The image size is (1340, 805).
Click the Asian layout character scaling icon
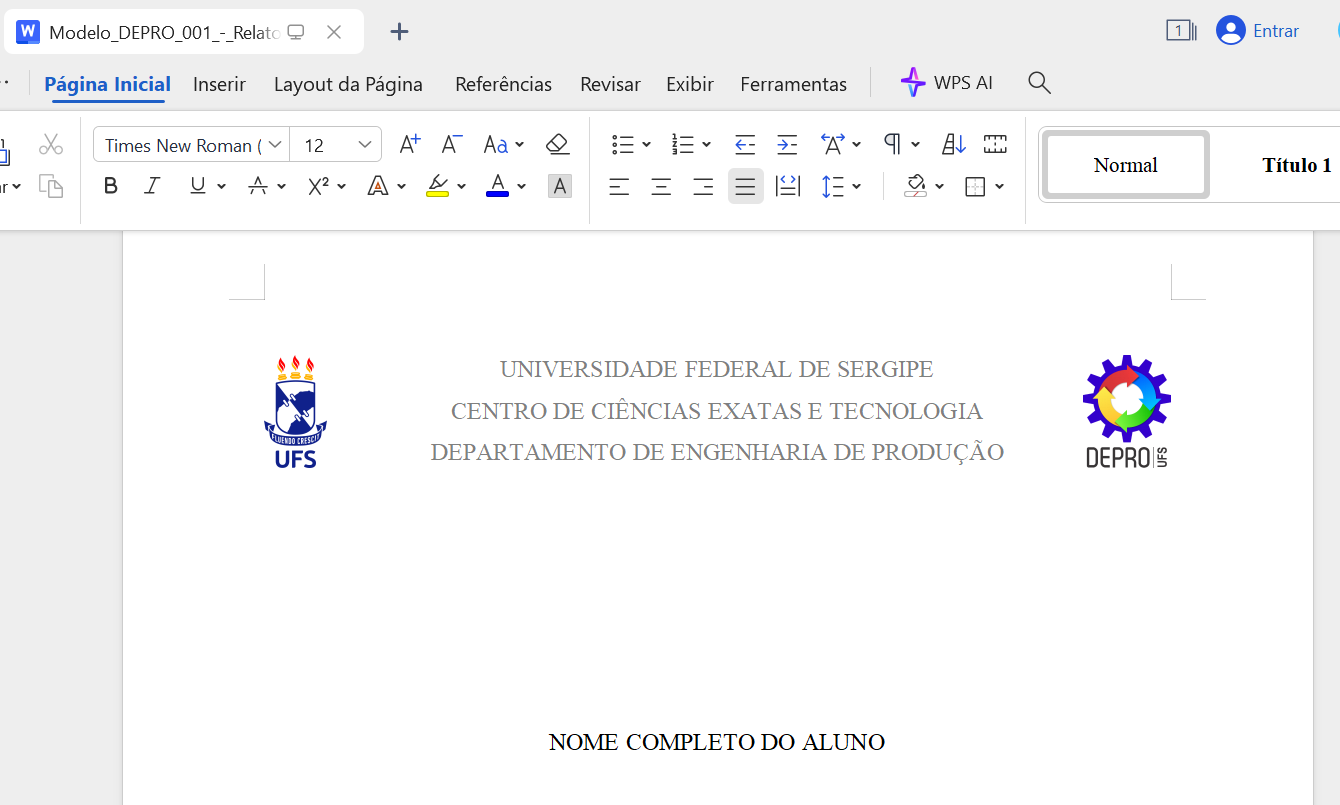click(833, 145)
